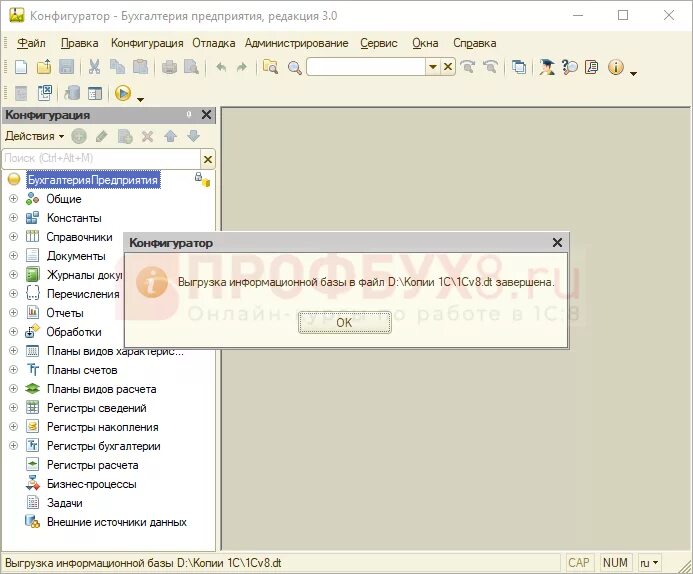This screenshot has width=693, height=574.
Task: Open the Окна menu
Action: click(425, 43)
